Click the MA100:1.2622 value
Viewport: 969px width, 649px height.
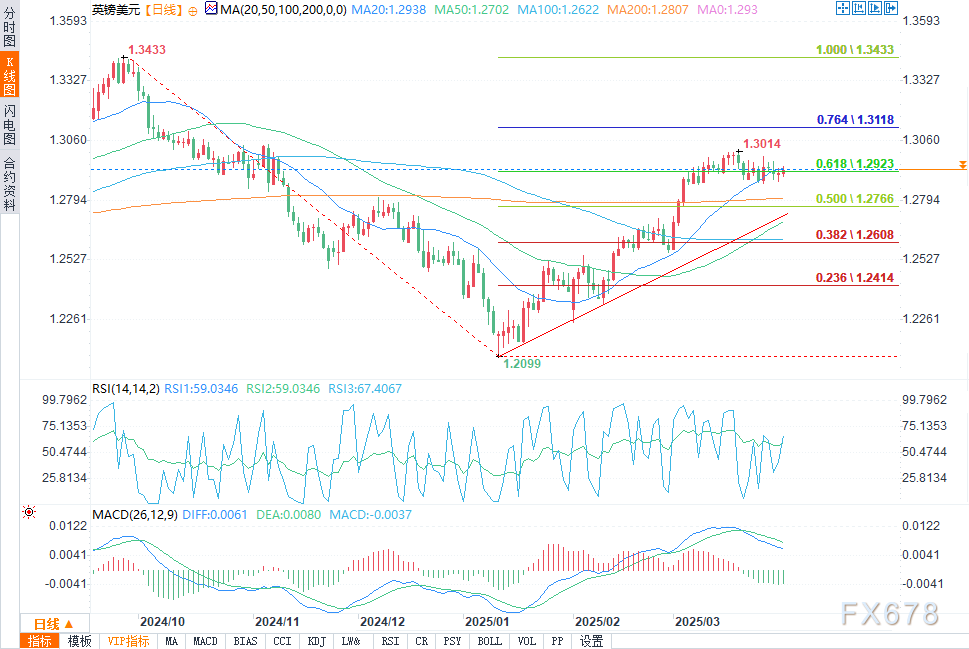point(558,9)
